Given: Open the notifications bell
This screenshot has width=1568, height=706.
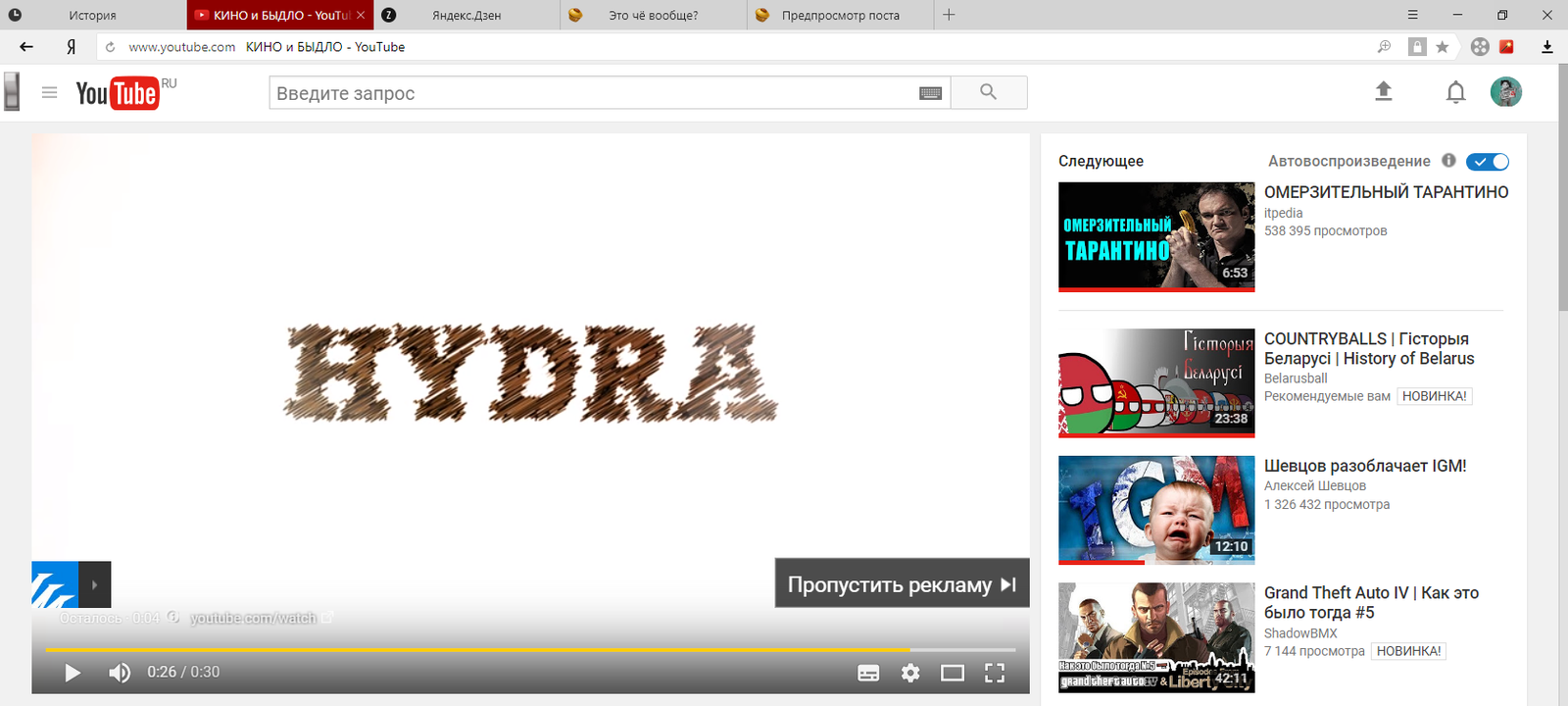Looking at the screenshot, I should click(1456, 92).
